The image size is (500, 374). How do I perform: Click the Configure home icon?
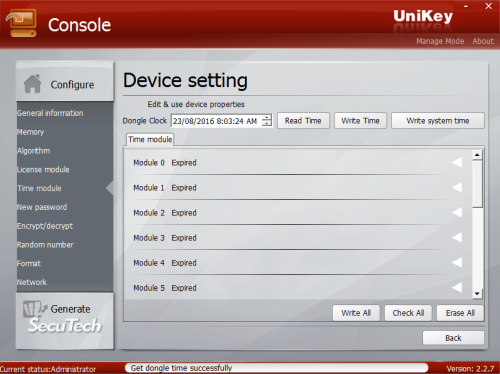tap(32, 84)
